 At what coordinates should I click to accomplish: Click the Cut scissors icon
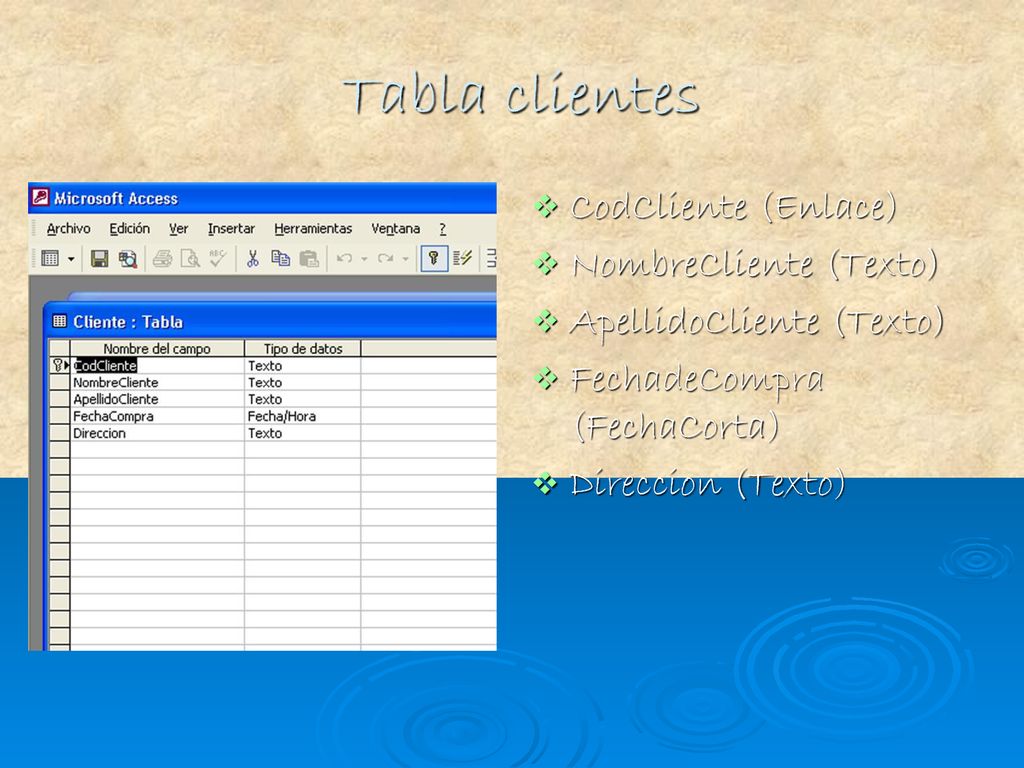click(253, 259)
